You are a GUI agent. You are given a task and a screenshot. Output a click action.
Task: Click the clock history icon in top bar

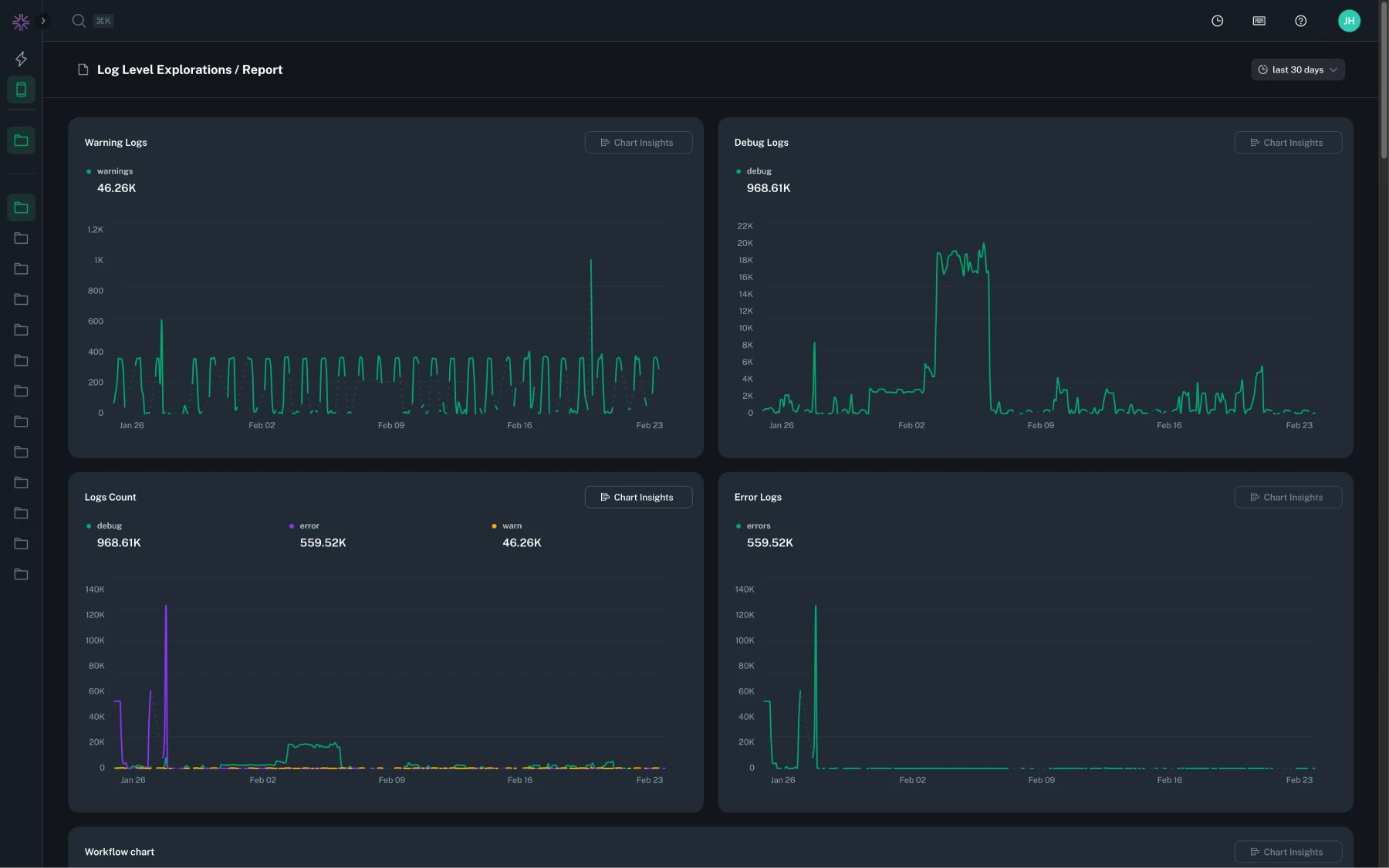(1218, 20)
